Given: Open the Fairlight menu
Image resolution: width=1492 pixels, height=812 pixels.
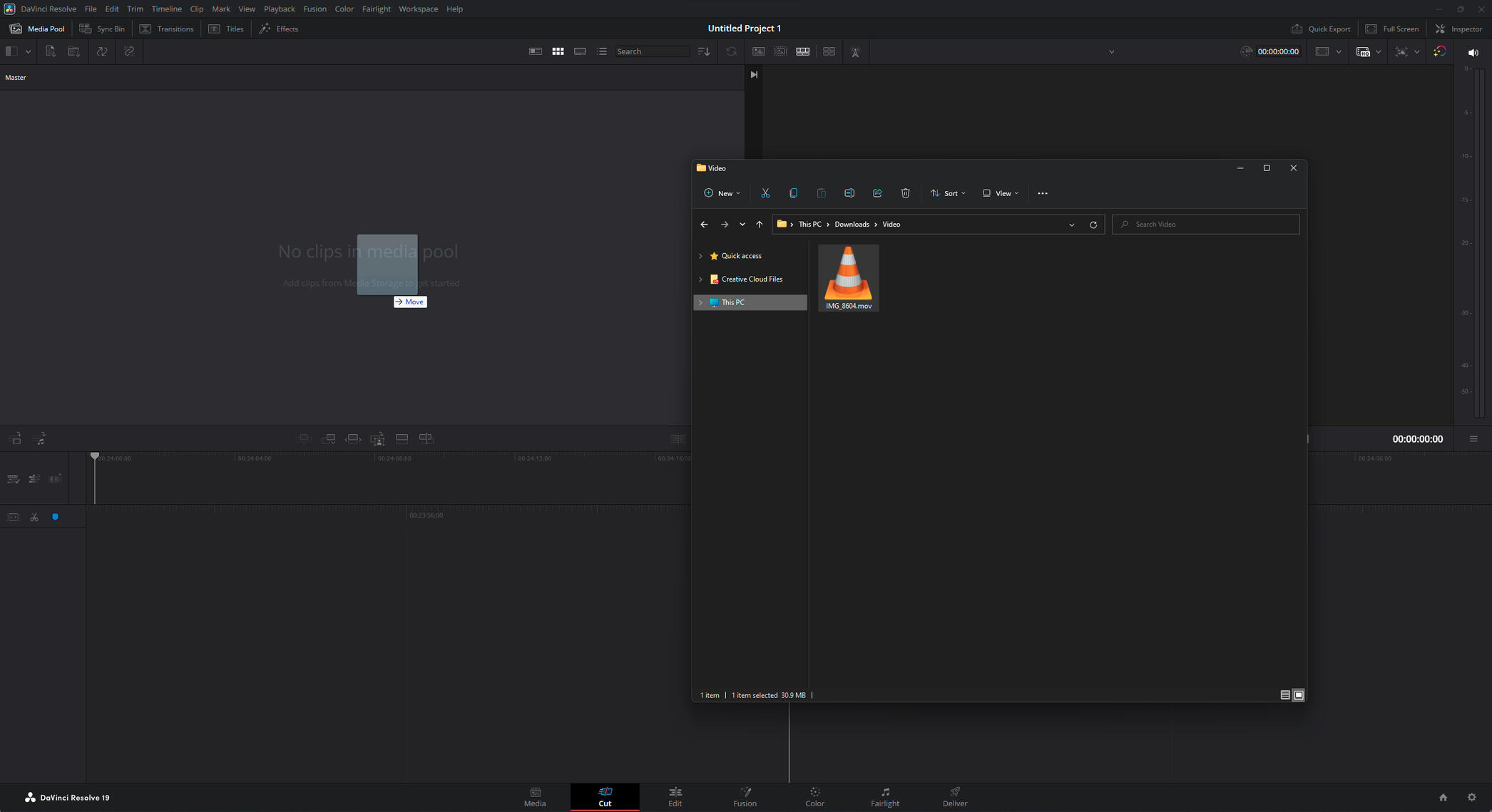Looking at the screenshot, I should point(376,9).
